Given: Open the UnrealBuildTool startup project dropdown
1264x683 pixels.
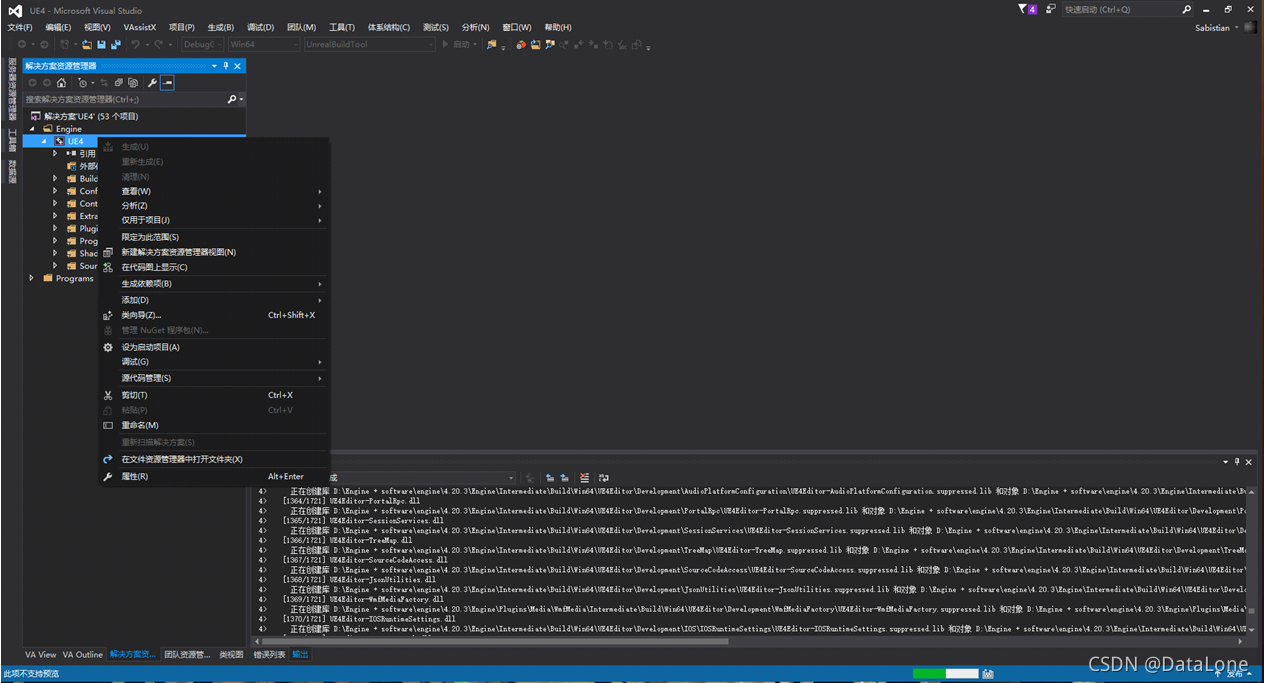Looking at the screenshot, I should pyautogui.click(x=369, y=44).
